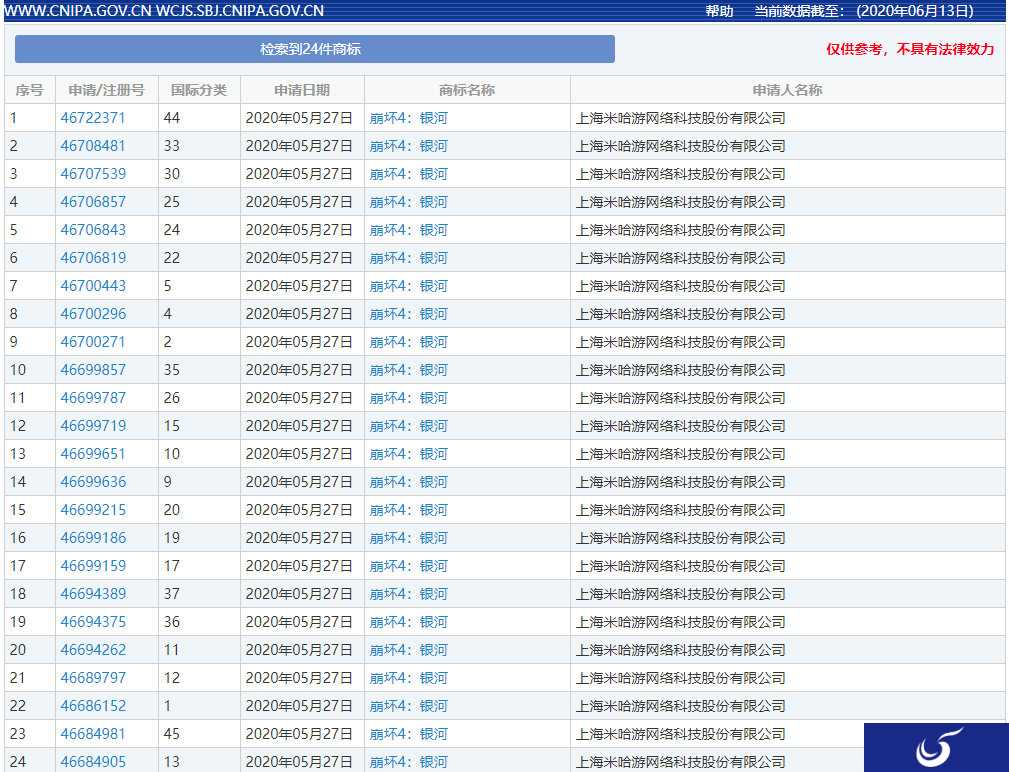Open registration number 46700271
Image resolution: width=1009 pixels, height=772 pixels.
point(93,342)
